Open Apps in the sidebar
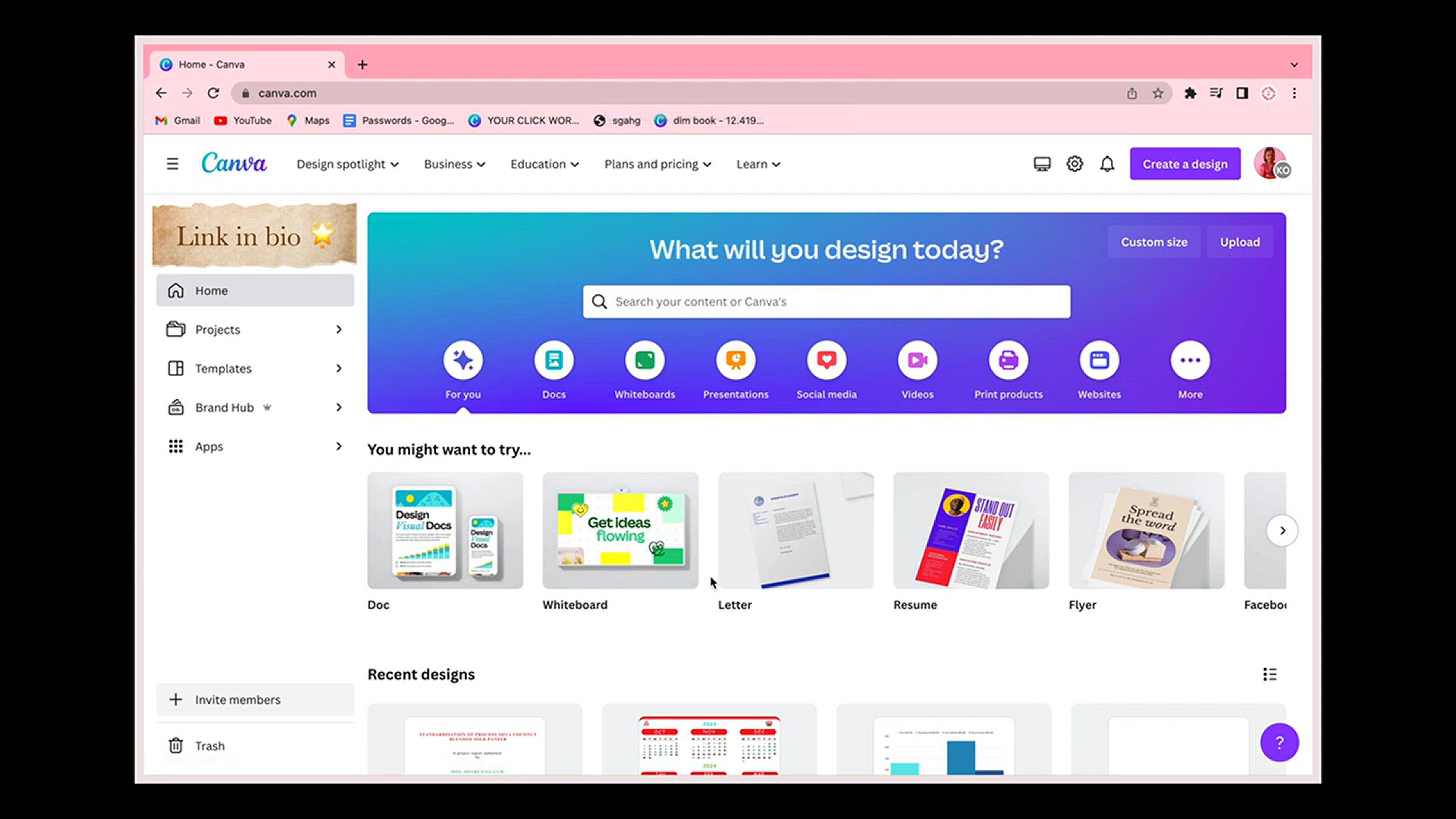This screenshot has width=1456, height=819. (x=255, y=447)
